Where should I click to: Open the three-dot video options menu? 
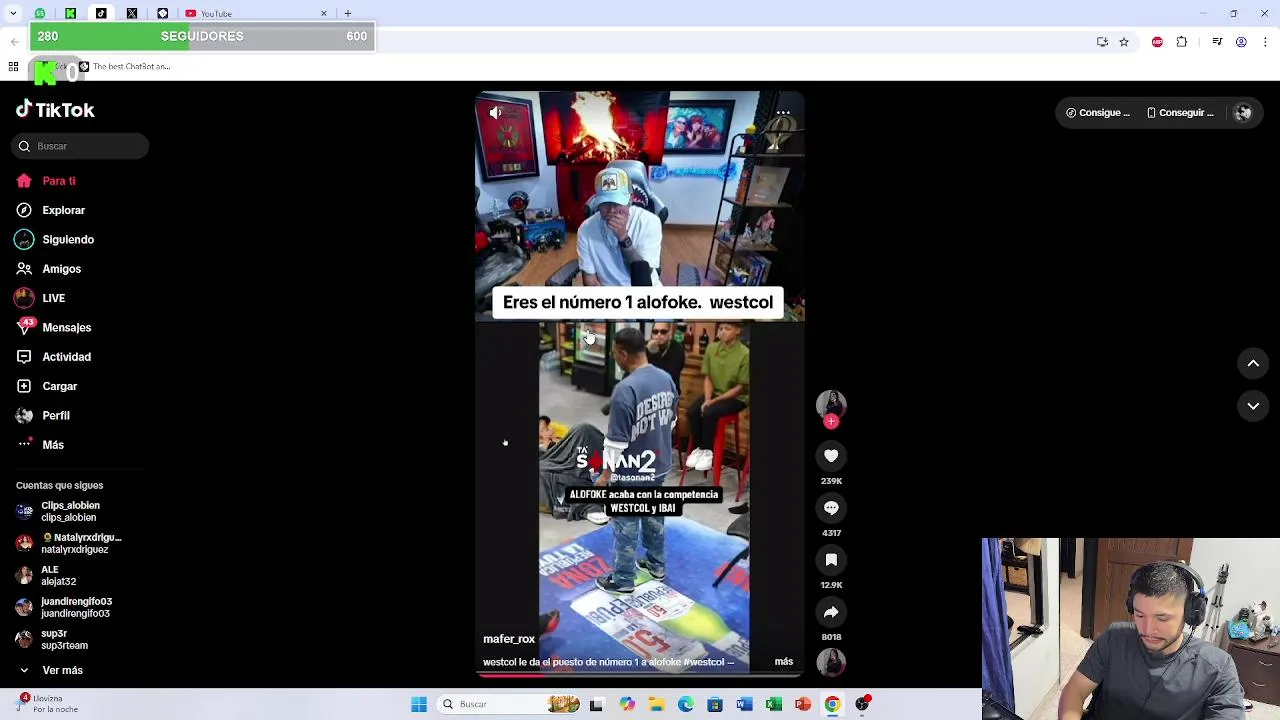pyautogui.click(x=784, y=113)
